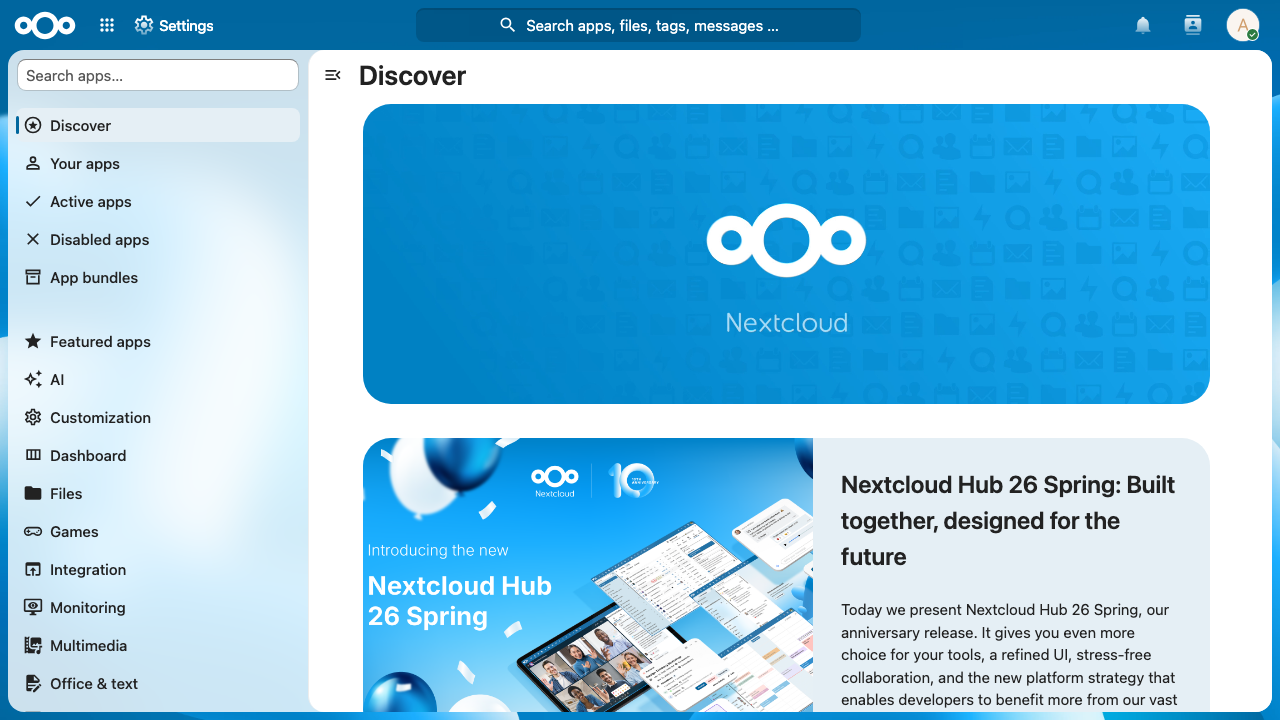
Task: Click the Nextcloud logo in the header
Action: pos(45,26)
